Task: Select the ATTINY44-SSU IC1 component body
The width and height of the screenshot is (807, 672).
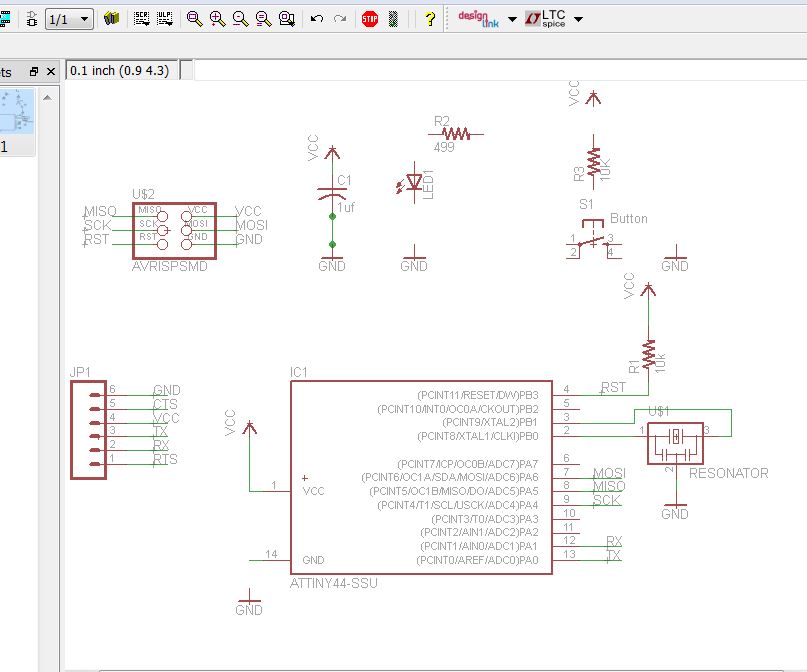Action: [x=421, y=478]
